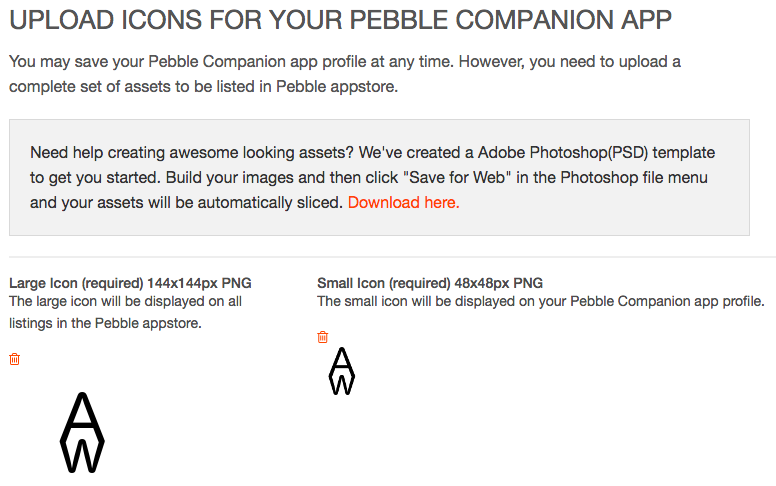Select the large 144x144 icon preview image

pos(83,433)
